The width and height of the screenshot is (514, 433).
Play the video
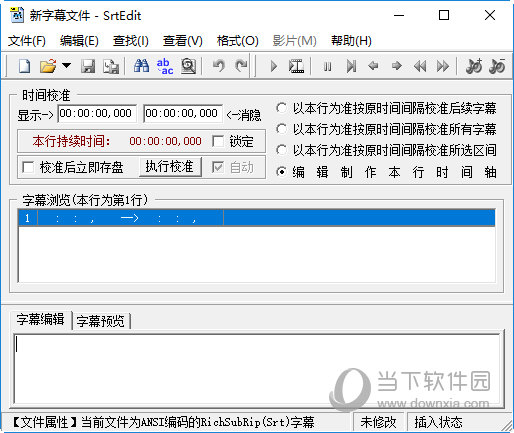click(x=274, y=66)
